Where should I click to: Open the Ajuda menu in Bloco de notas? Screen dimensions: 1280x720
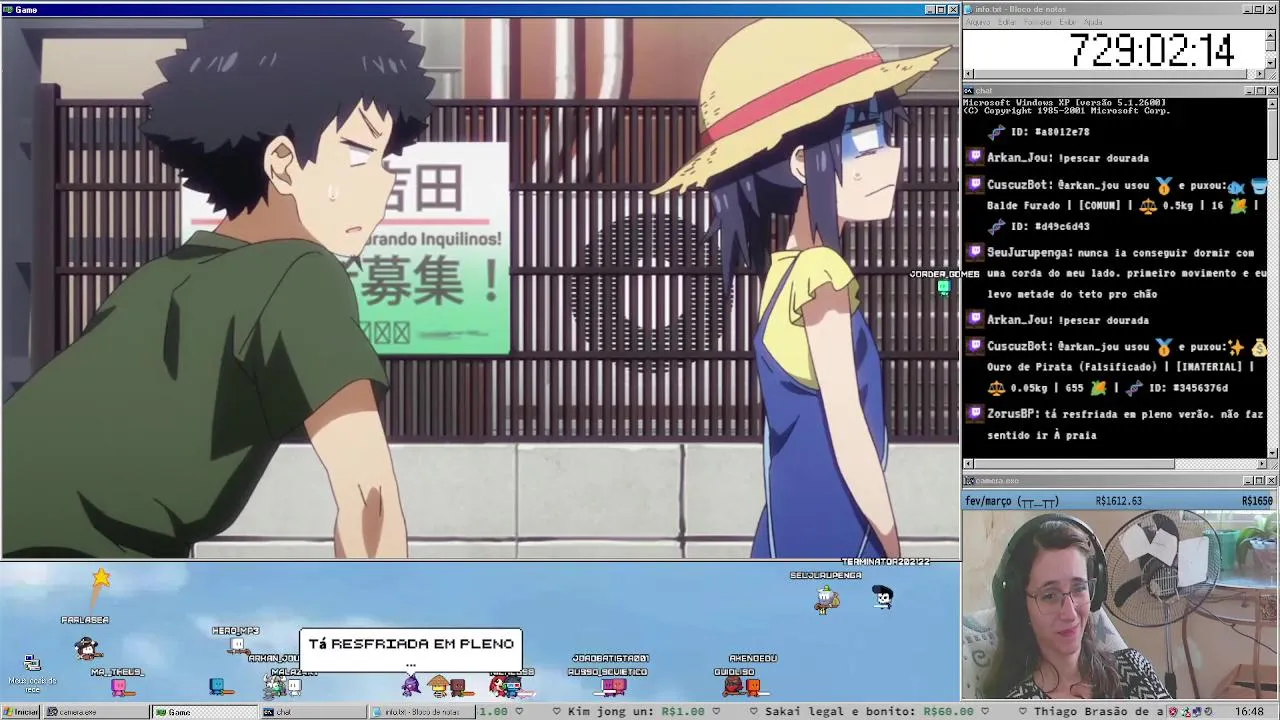(1093, 22)
